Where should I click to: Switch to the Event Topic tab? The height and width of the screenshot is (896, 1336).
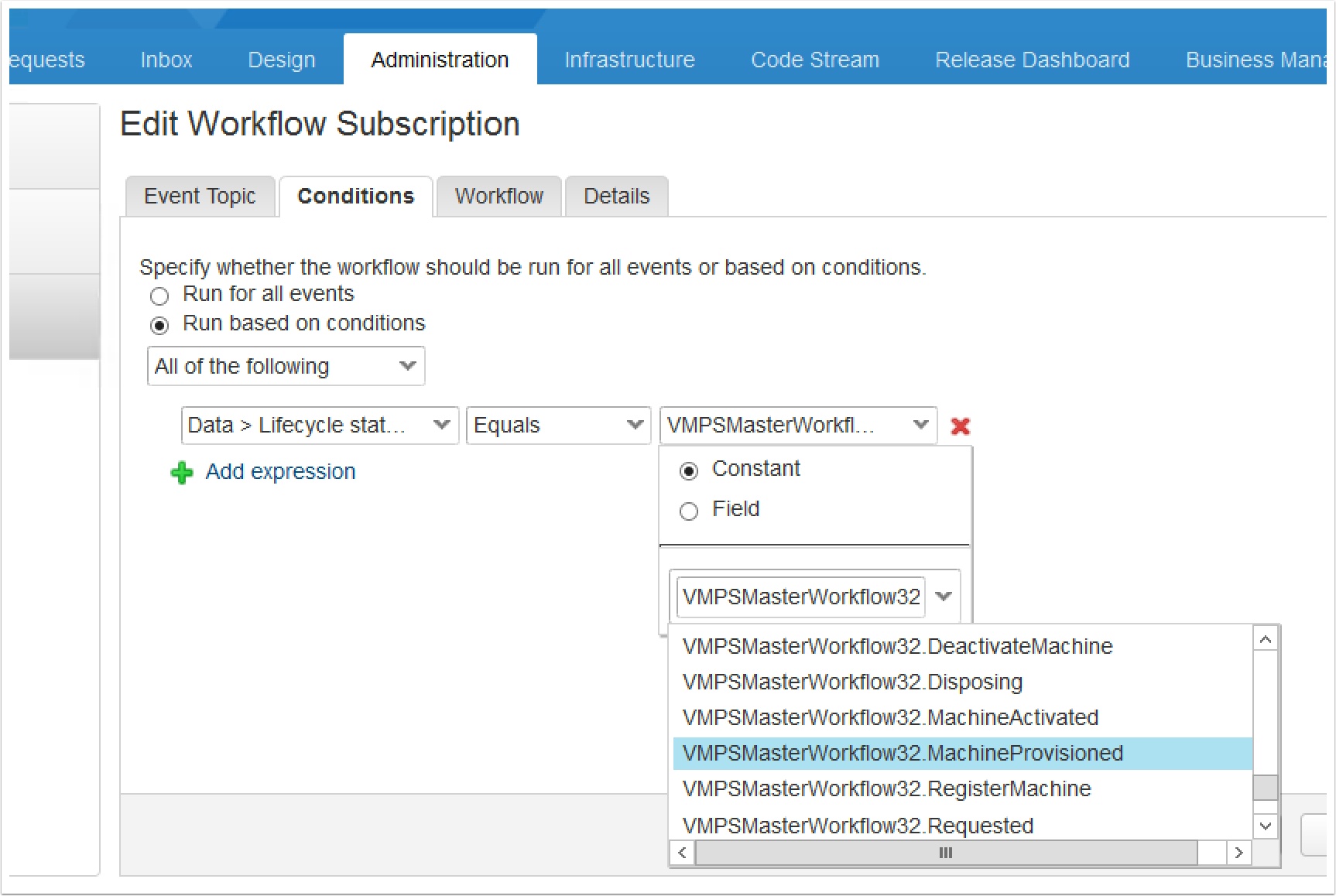point(200,197)
